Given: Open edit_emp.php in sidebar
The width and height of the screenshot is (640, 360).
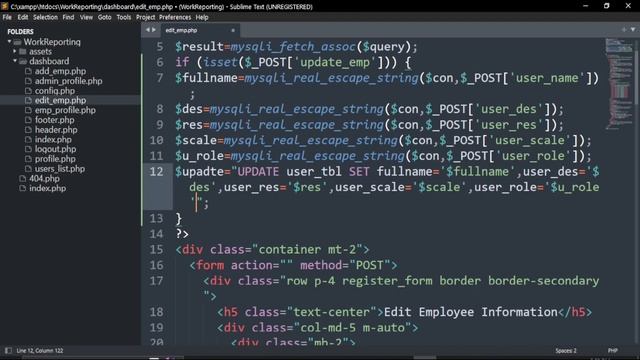Looking at the screenshot, I should (x=60, y=100).
